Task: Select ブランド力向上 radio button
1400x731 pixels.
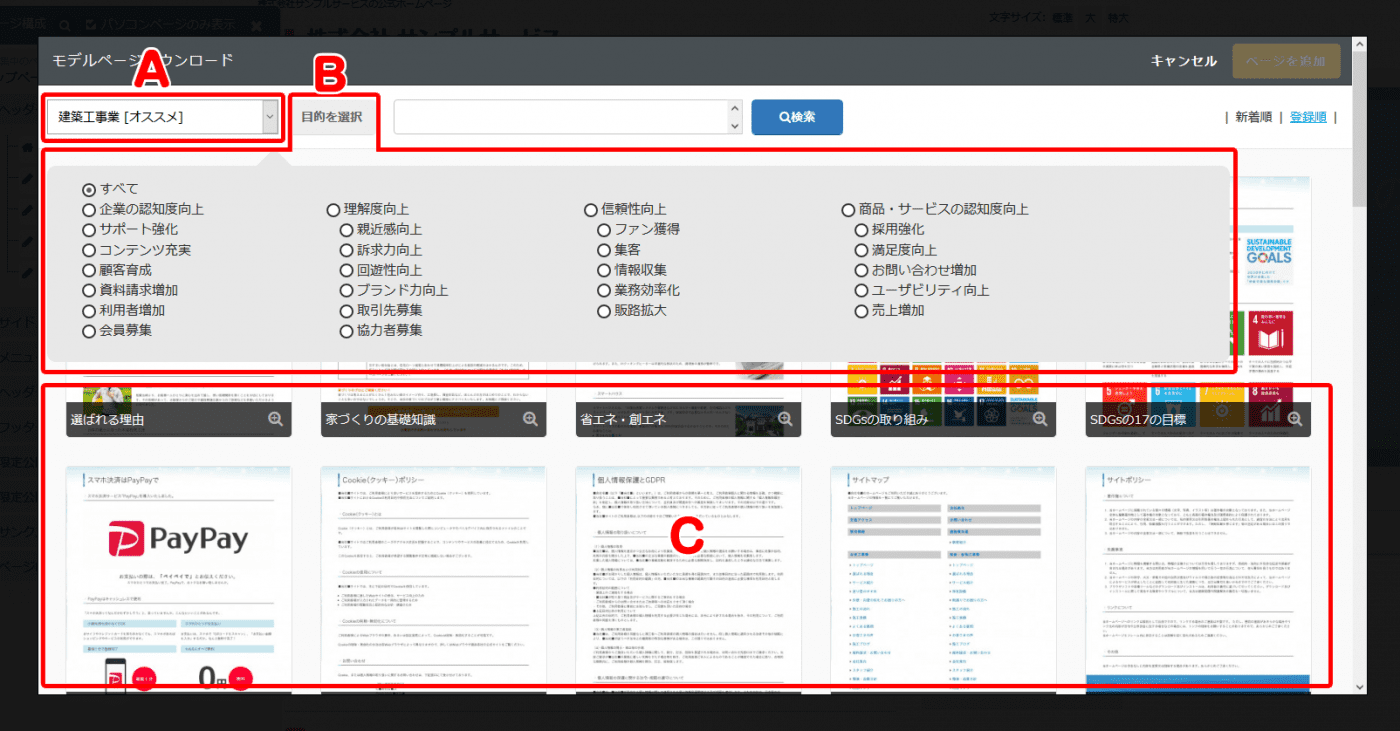Action: (x=348, y=290)
